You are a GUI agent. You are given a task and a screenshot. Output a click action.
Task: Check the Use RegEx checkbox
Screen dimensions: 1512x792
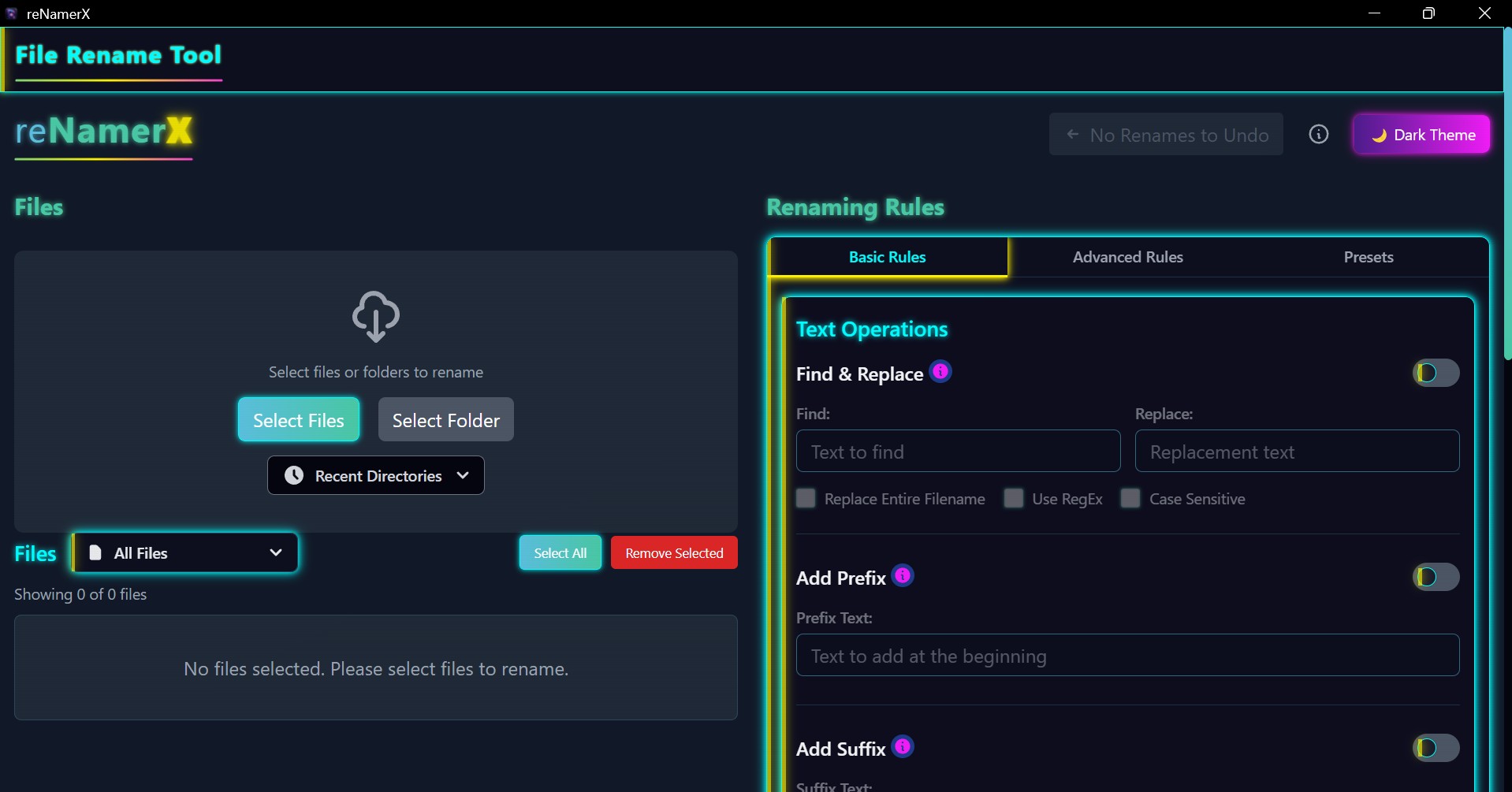tap(1014, 498)
